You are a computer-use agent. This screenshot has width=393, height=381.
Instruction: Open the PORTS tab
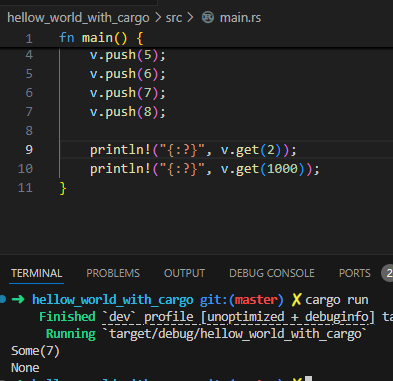coord(355,273)
